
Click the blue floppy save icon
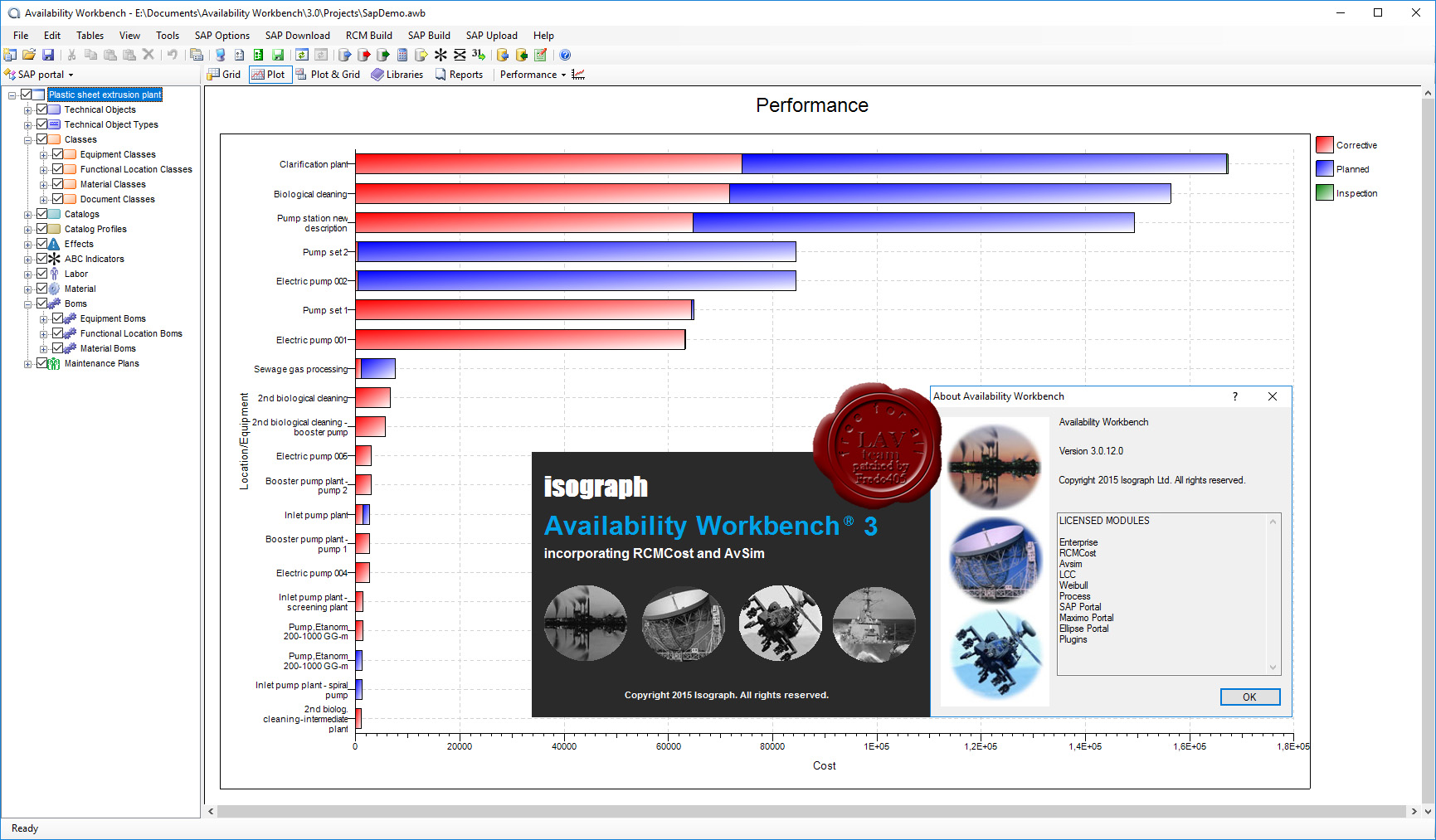48,55
